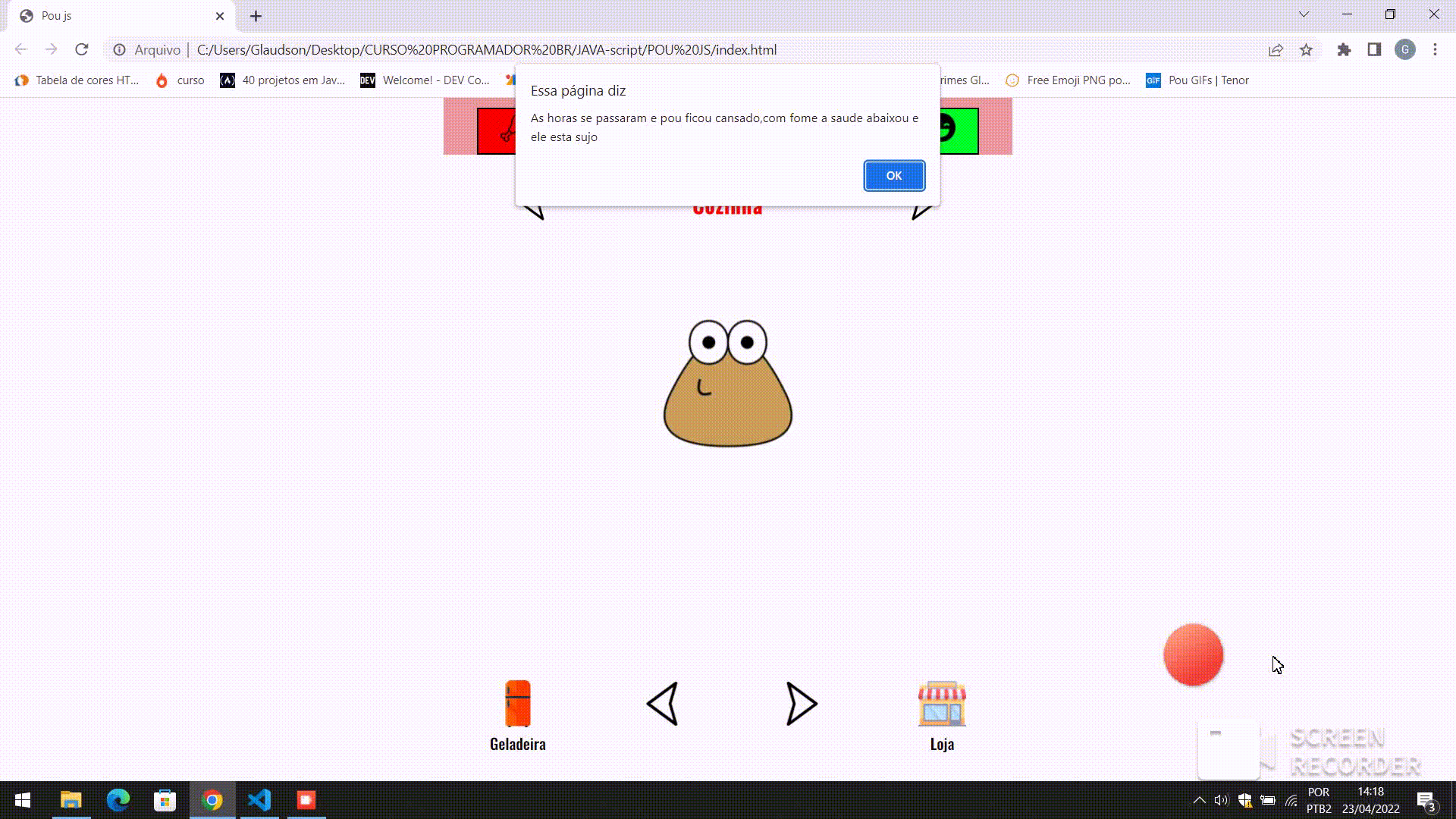The width and height of the screenshot is (1456, 819).
Task: Open the battery status icon
Action: pos(1268,800)
